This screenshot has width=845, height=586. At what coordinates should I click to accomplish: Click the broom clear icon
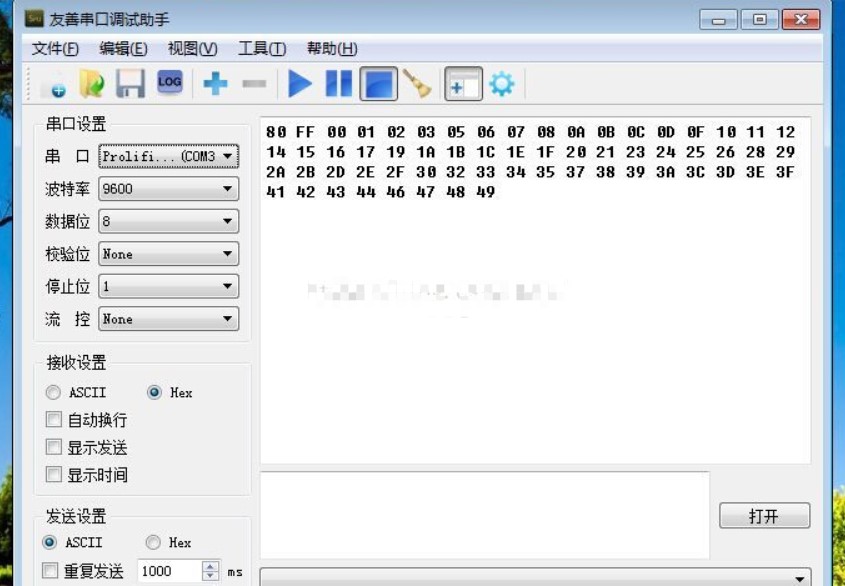(417, 85)
